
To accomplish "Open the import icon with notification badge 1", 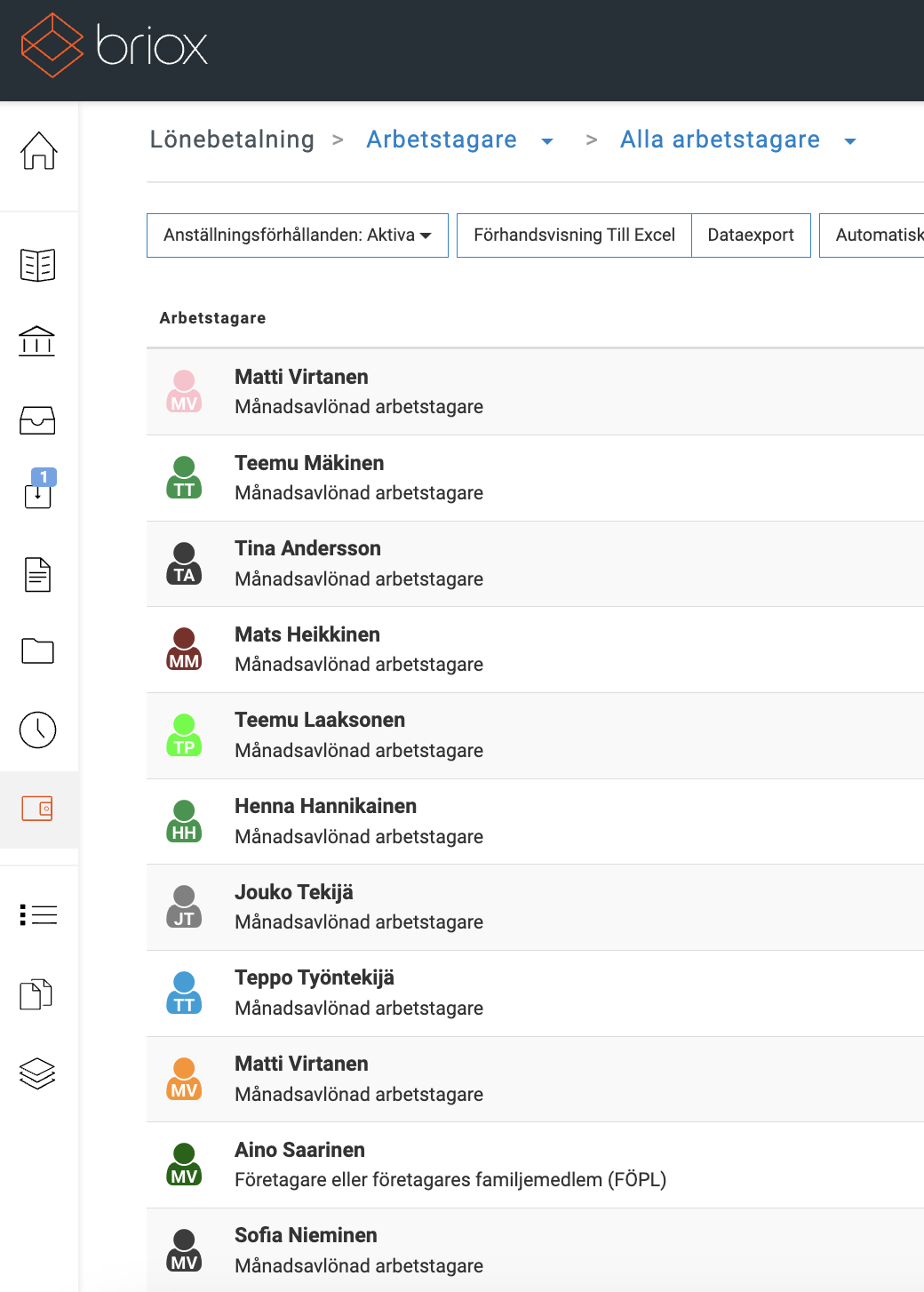I will 38,496.
